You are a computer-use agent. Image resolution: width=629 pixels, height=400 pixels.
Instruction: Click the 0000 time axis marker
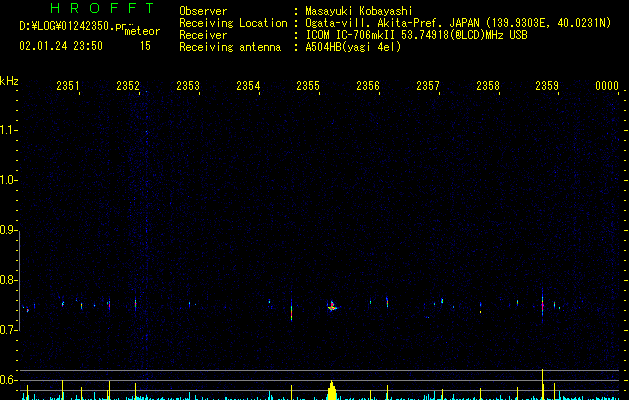pos(607,86)
